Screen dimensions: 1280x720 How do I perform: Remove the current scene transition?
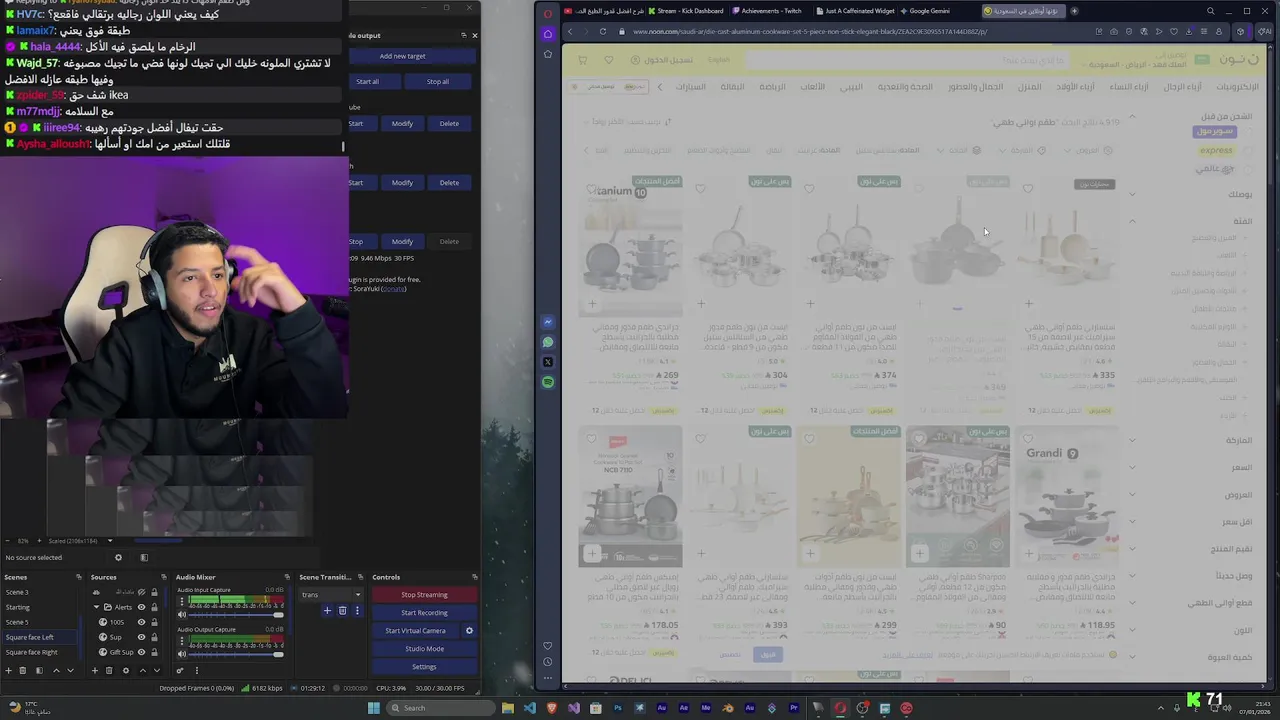pyautogui.click(x=342, y=611)
